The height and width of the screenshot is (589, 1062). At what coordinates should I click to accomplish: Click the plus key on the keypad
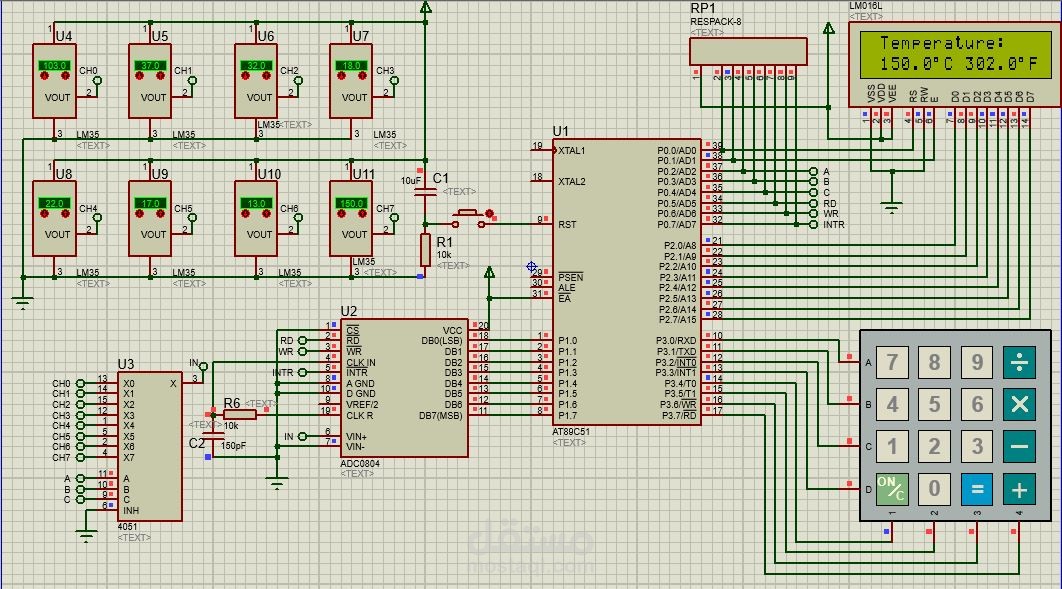[x=1019, y=489]
